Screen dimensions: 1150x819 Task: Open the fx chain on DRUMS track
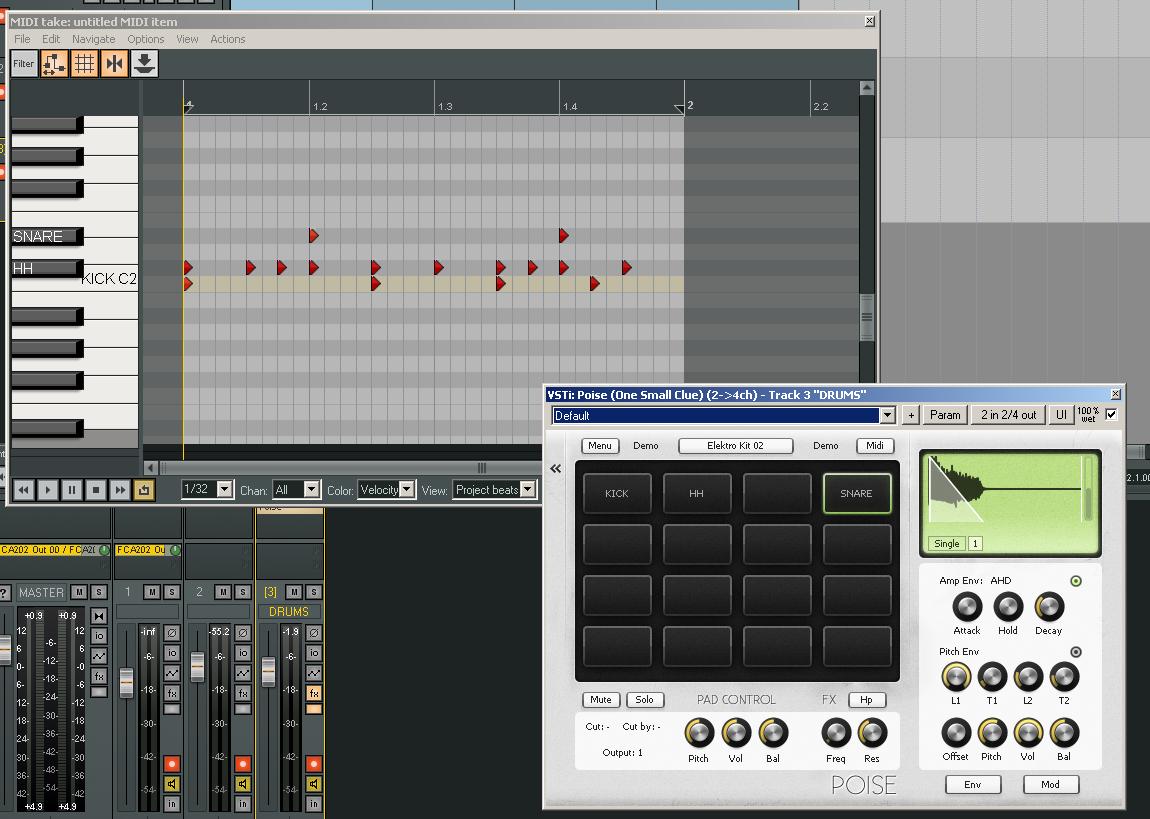[x=313, y=693]
